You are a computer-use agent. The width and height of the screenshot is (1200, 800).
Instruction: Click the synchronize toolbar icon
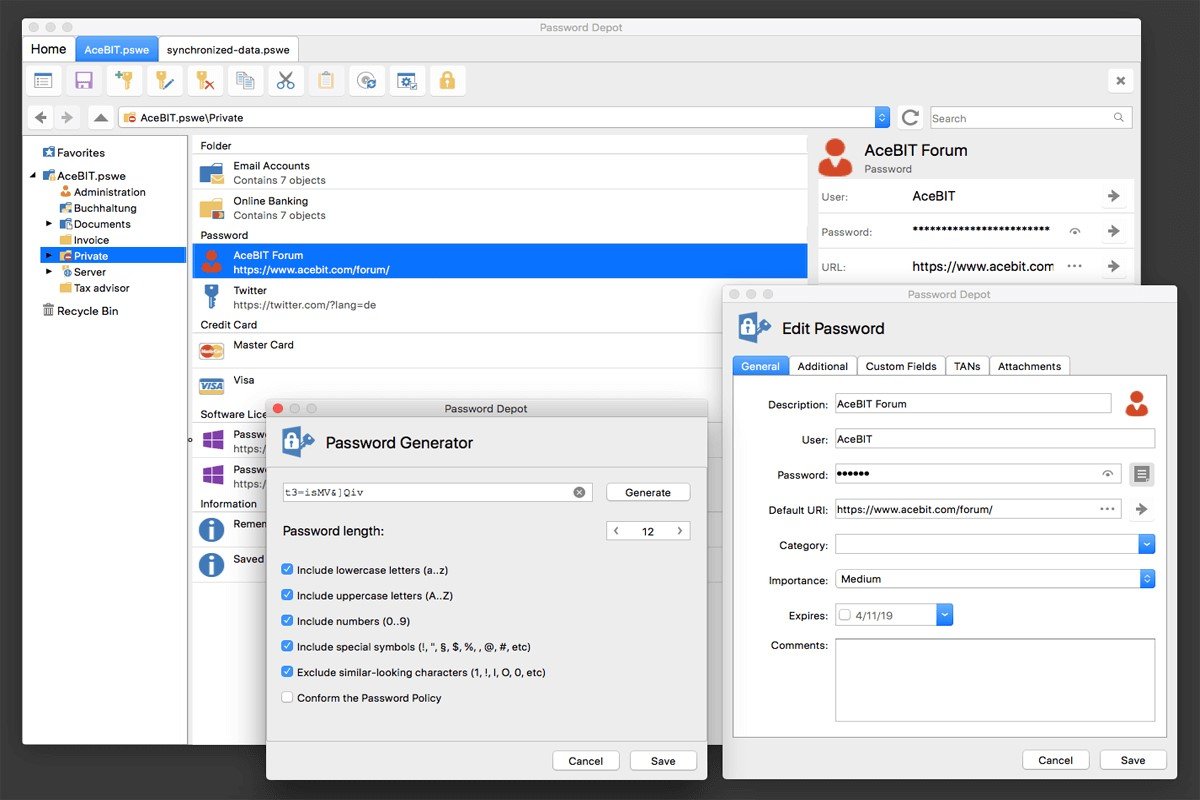[367, 81]
